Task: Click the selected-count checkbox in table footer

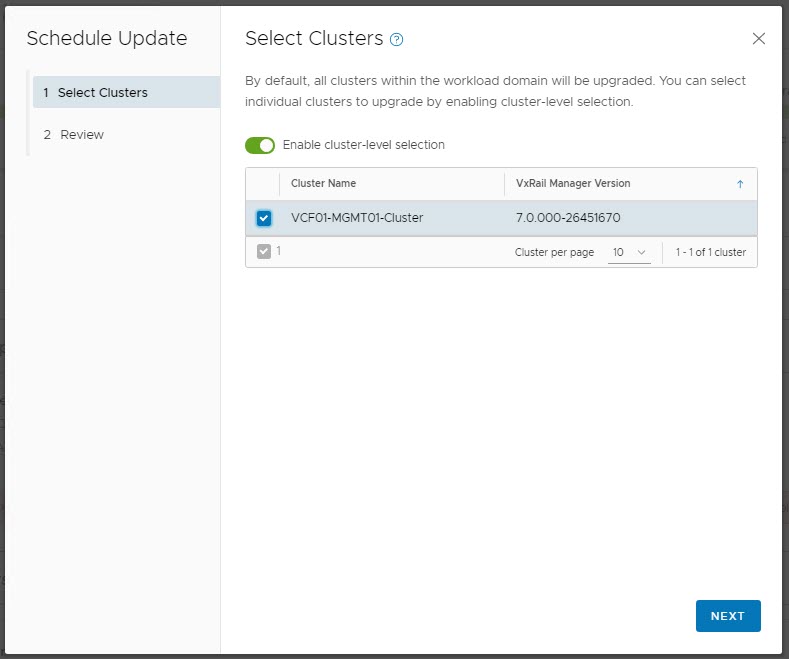Action: [x=263, y=252]
